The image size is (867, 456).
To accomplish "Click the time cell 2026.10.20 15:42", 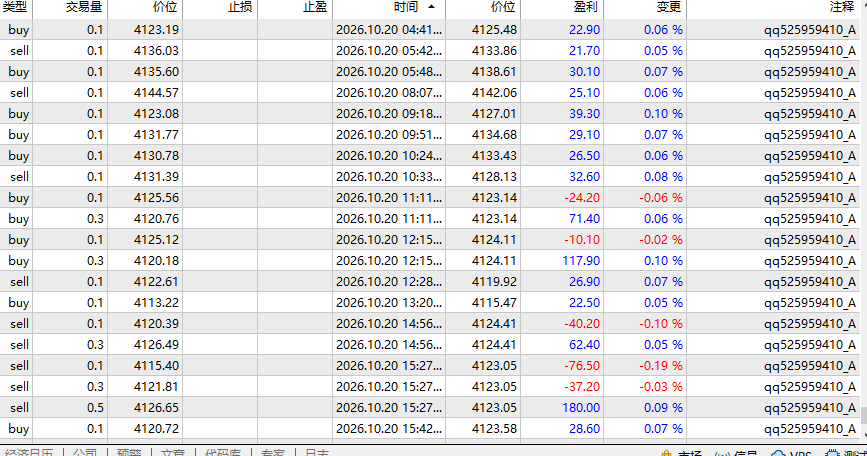I will [389, 429].
